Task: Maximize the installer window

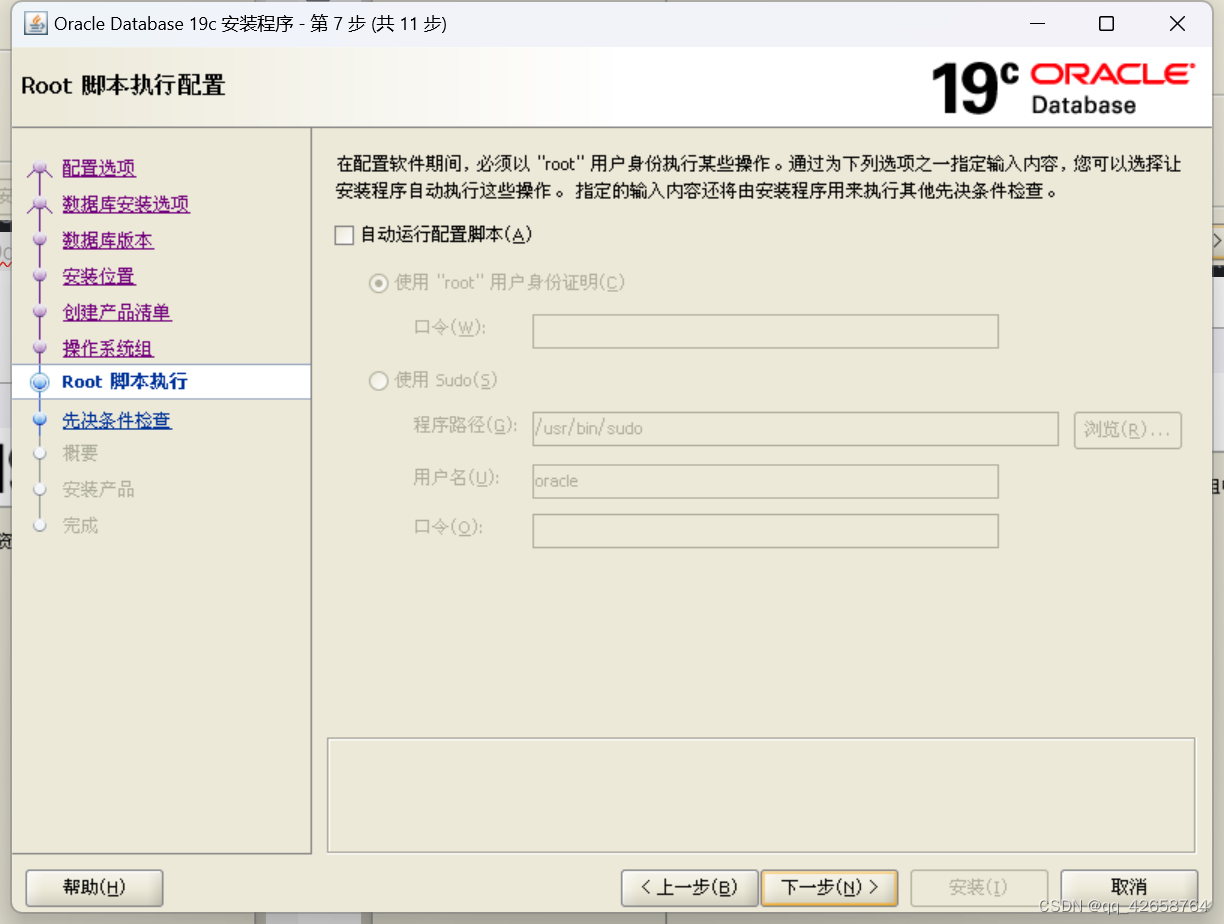Action: coord(1106,24)
